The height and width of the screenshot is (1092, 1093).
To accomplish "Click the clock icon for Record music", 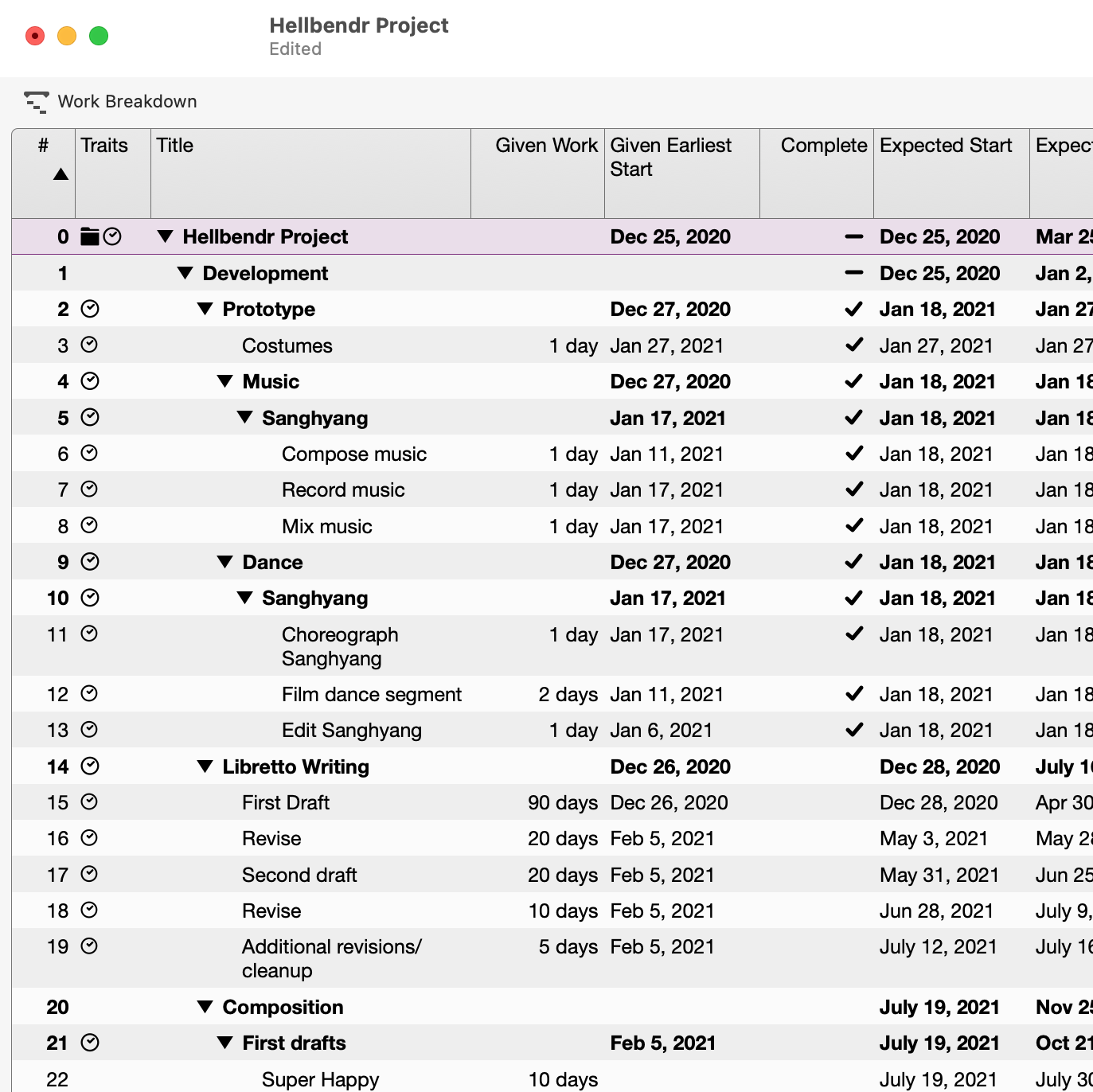I will [x=89, y=489].
